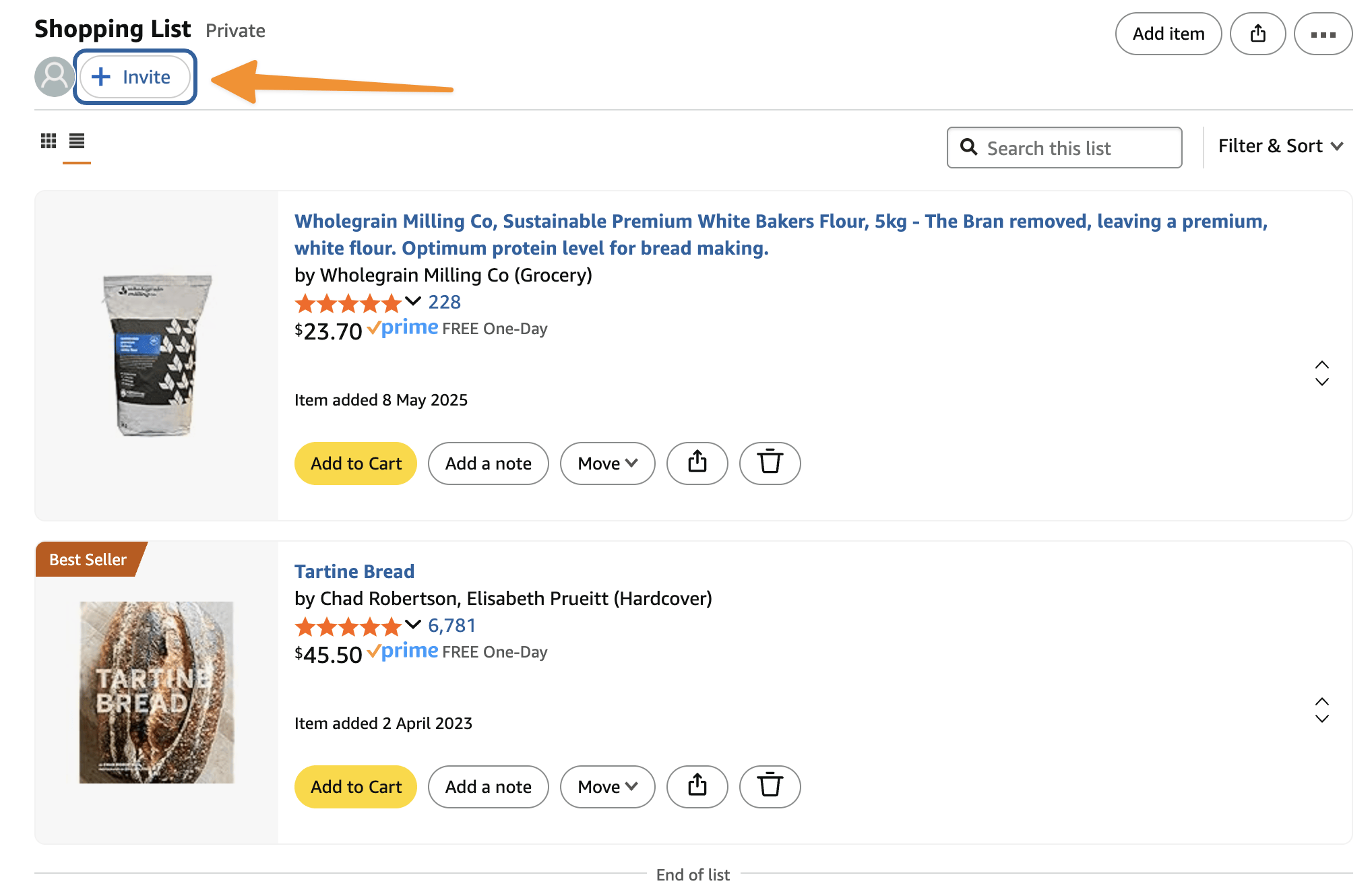Add the bakers flour to cart
This screenshot has width=1372, height=896.
click(355, 463)
